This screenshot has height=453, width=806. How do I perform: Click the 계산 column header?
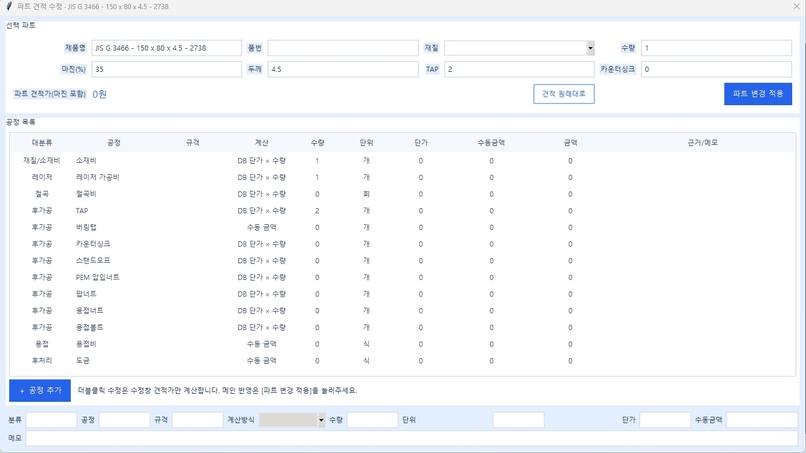click(x=262, y=142)
